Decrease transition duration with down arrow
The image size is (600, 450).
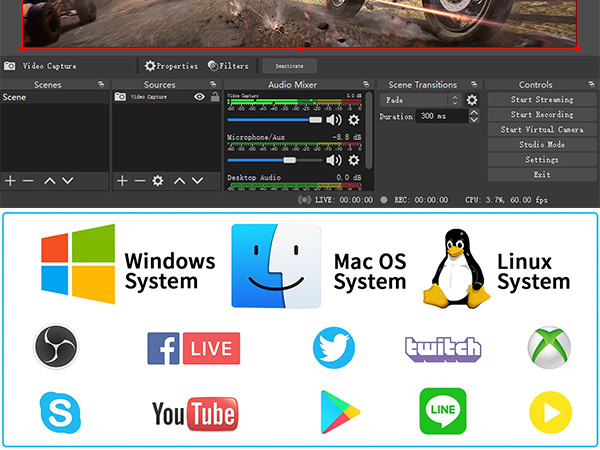(x=474, y=119)
